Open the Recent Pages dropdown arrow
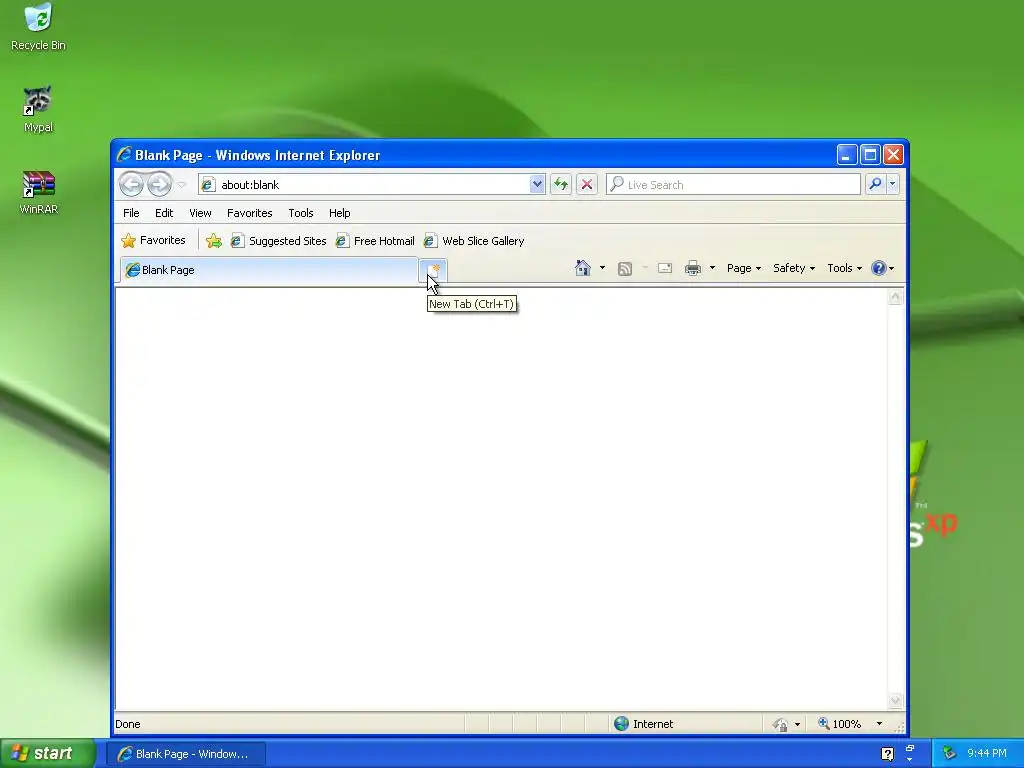 [x=182, y=185]
